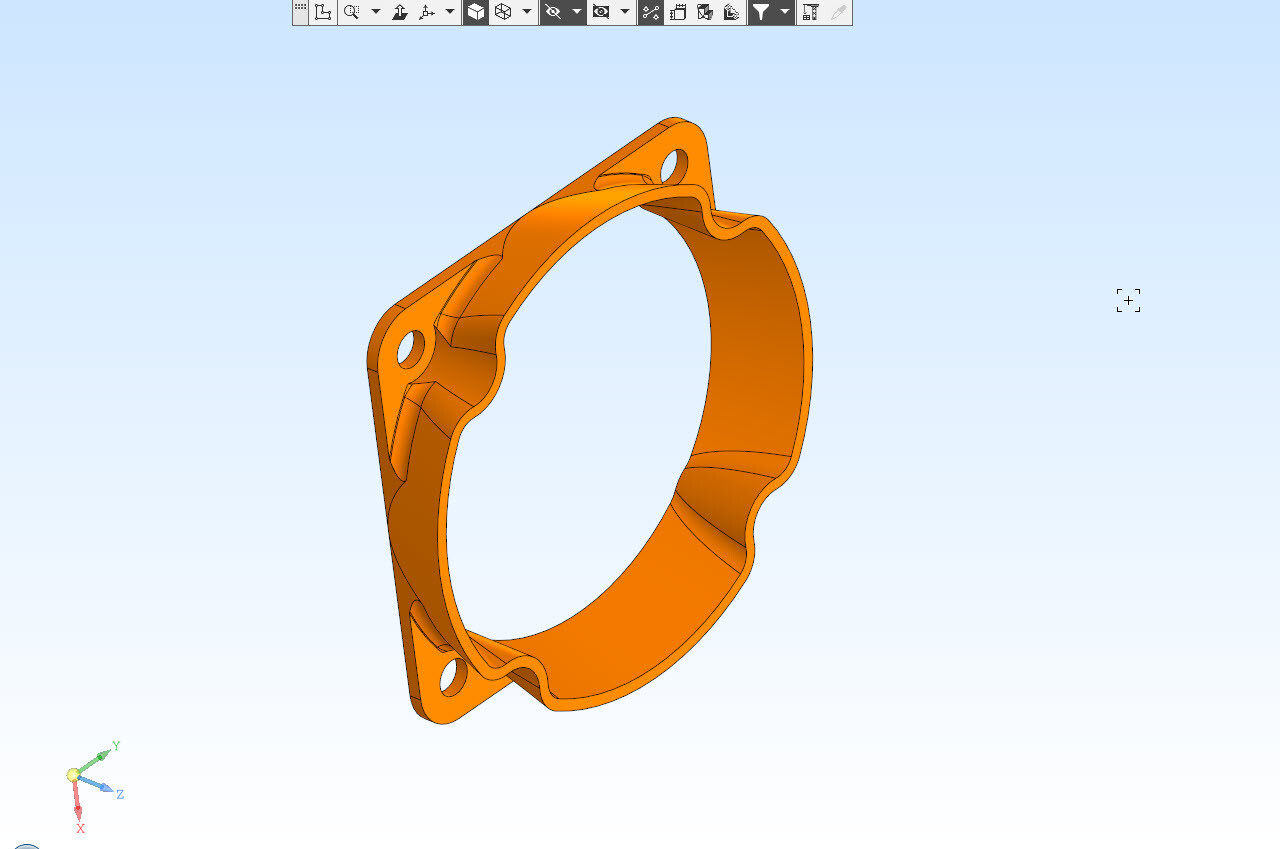Click the normal-to-plane view icon
This screenshot has width=1280, height=849.
pyautogui.click(x=400, y=12)
